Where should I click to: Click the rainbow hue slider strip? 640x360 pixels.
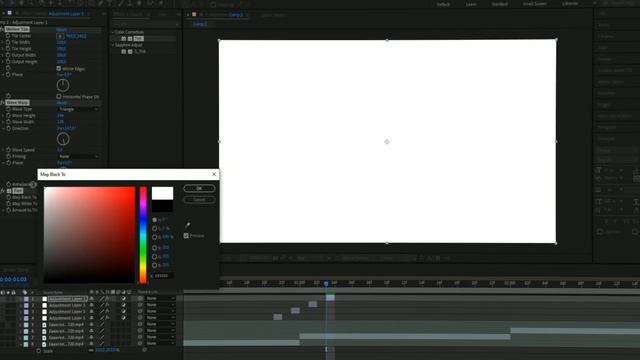(x=143, y=235)
